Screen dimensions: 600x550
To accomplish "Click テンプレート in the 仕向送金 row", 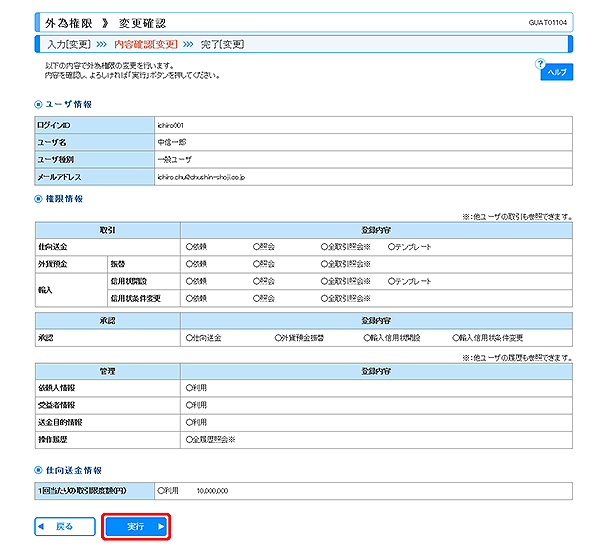I will tap(409, 247).
